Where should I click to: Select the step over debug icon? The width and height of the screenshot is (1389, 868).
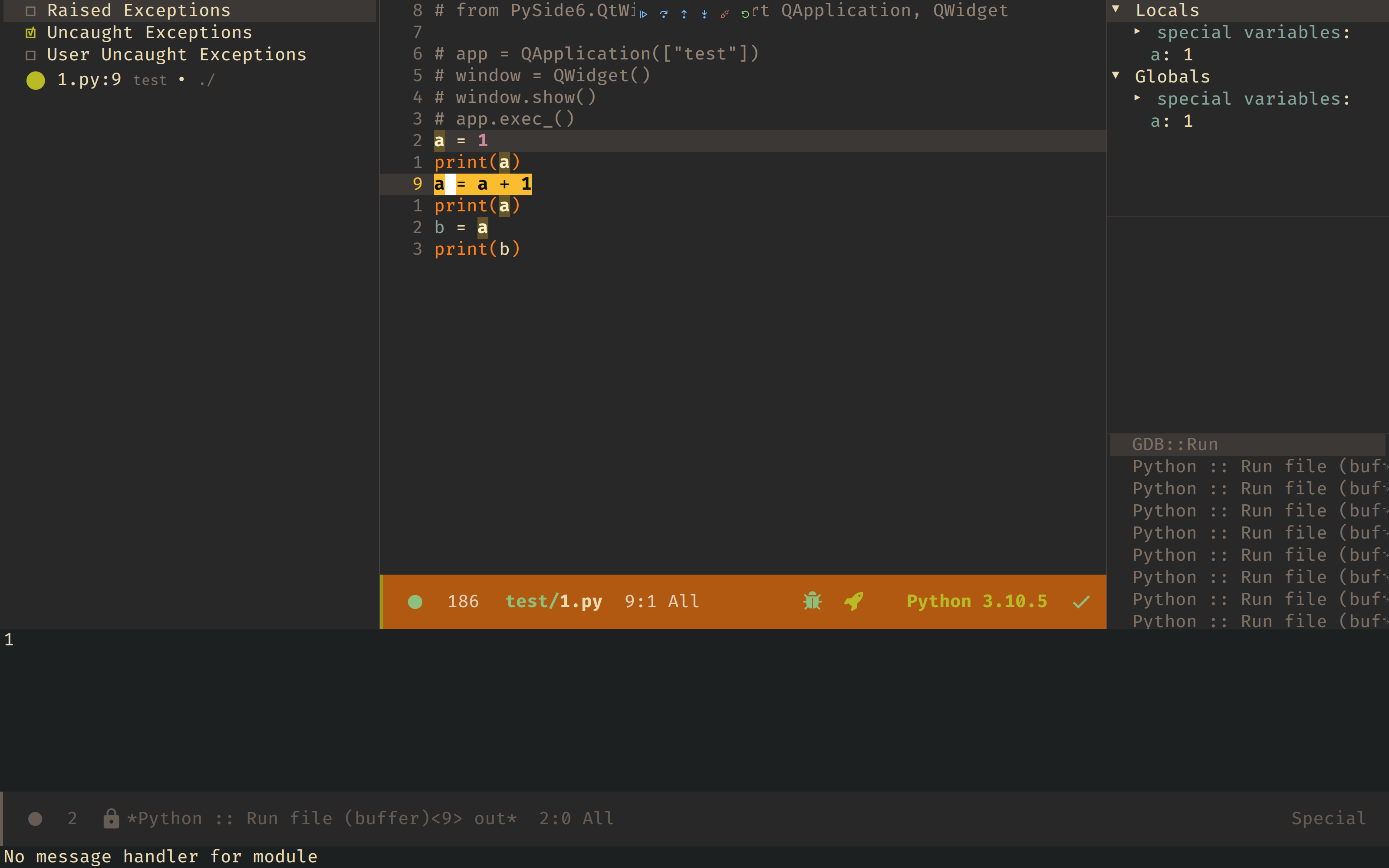(664, 14)
